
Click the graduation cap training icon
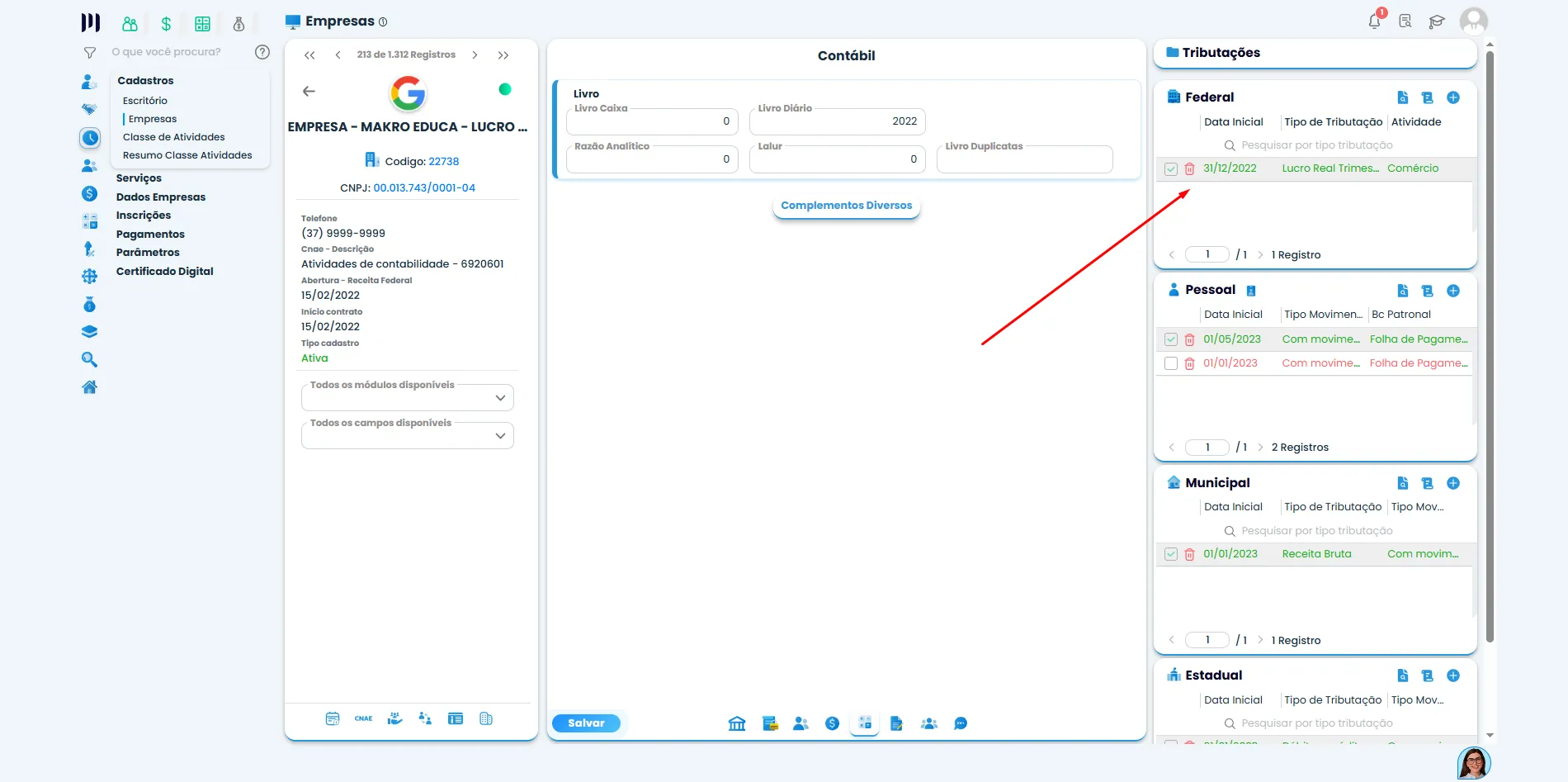[1437, 21]
